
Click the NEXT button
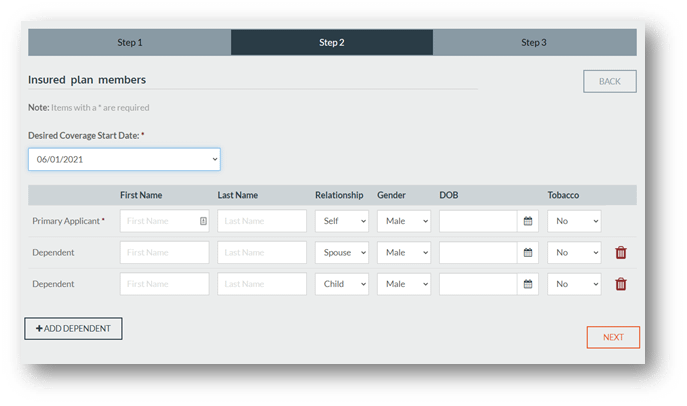coord(613,337)
